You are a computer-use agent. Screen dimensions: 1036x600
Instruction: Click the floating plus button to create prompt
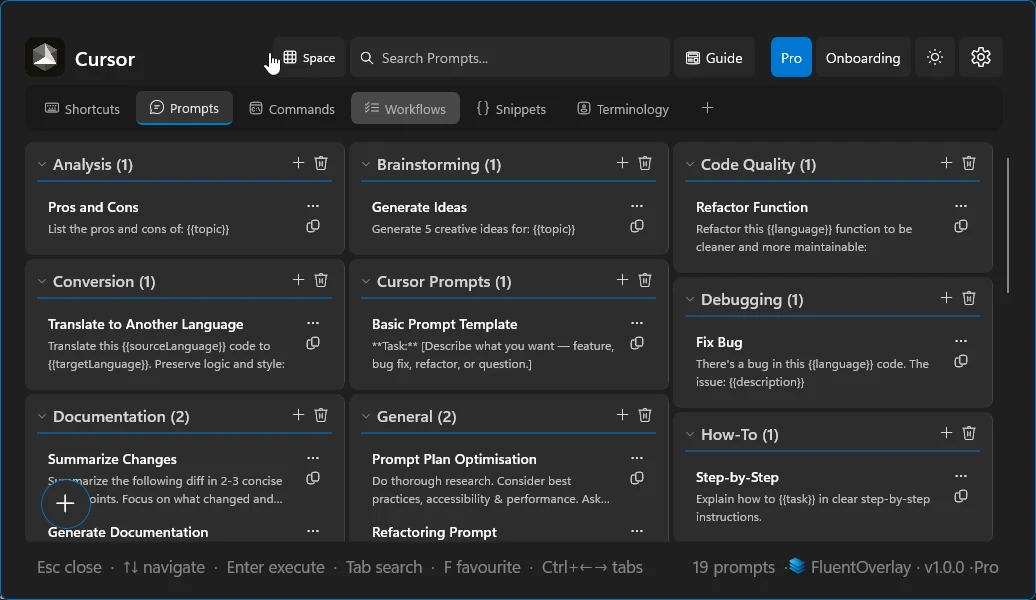(65, 504)
